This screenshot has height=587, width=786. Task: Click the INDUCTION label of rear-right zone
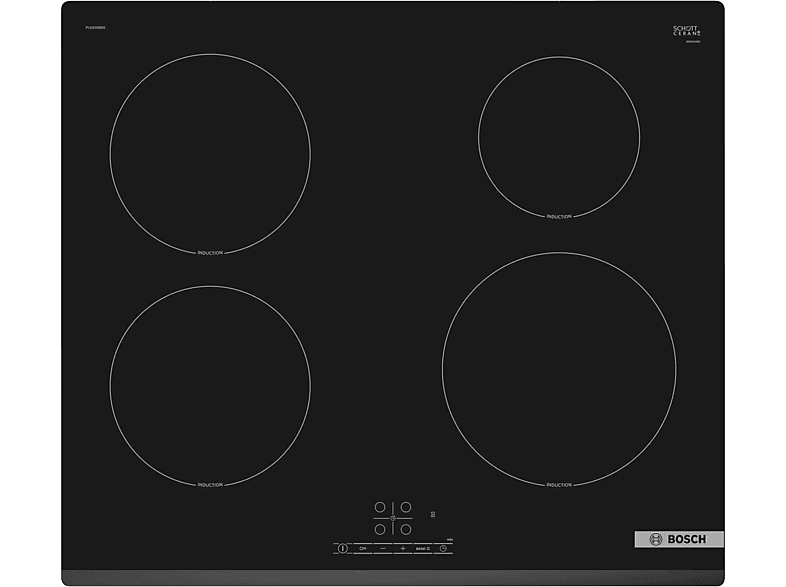point(559,217)
